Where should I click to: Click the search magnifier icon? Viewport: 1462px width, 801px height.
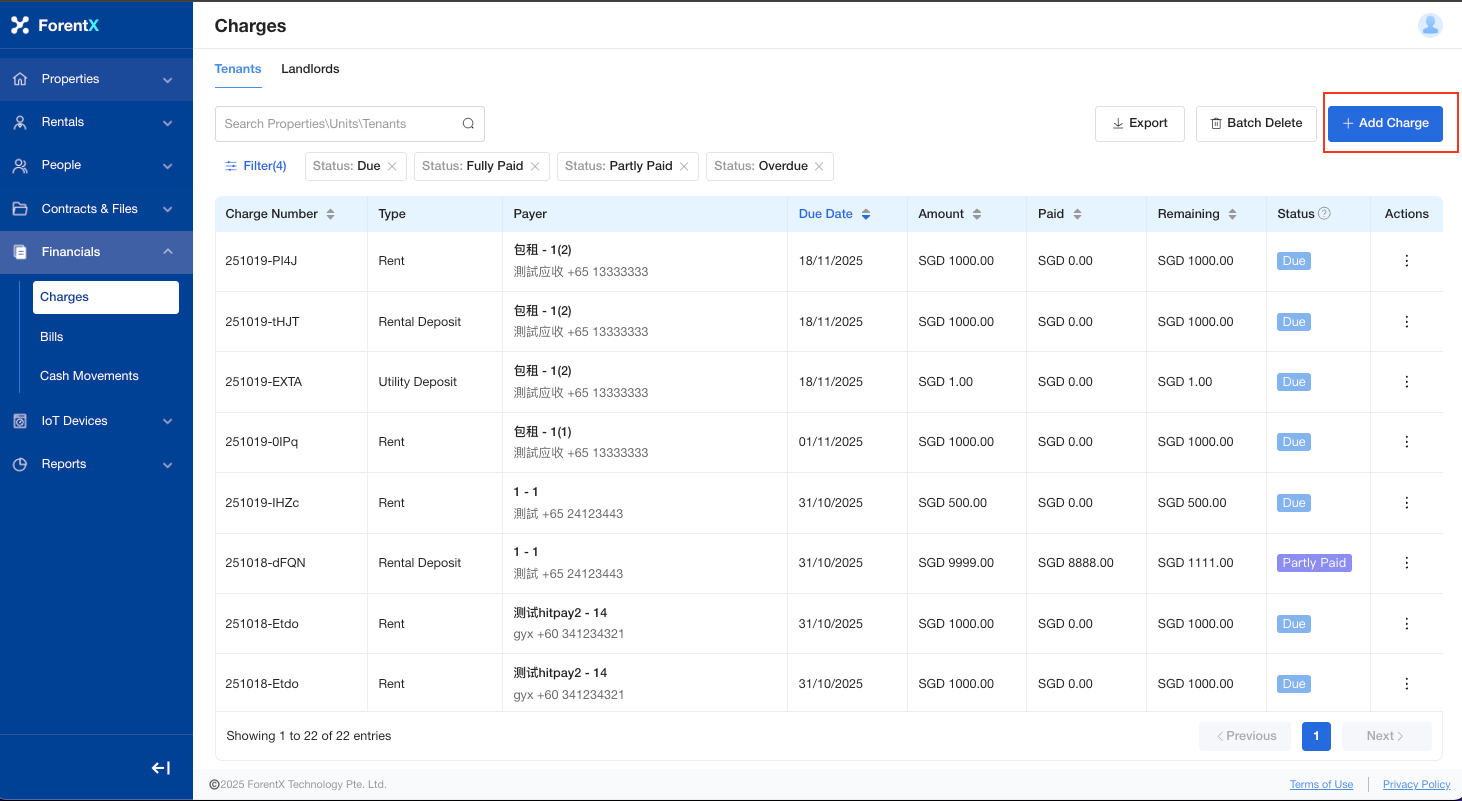click(468, 124)
